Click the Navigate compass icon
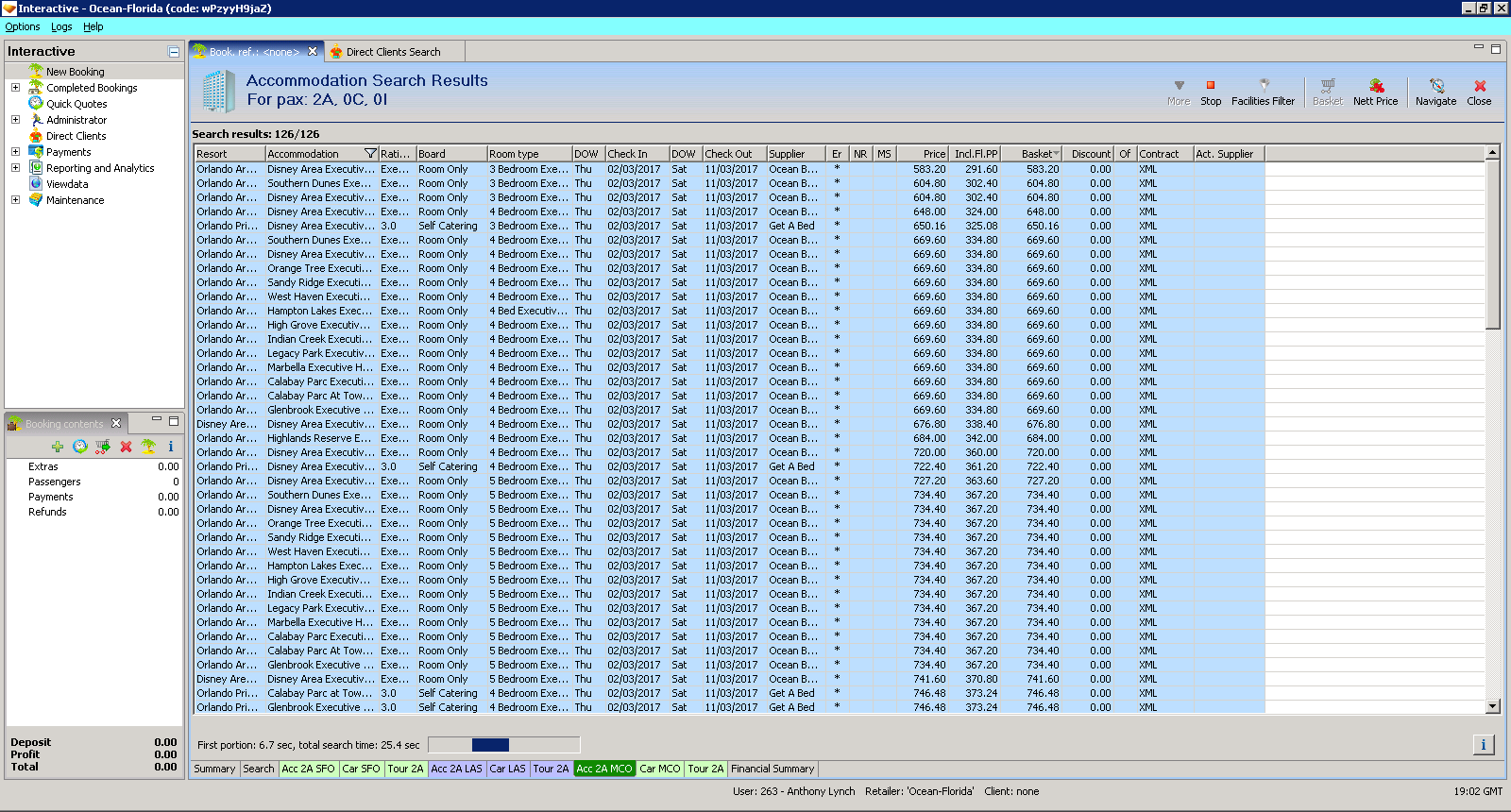 1436,86
